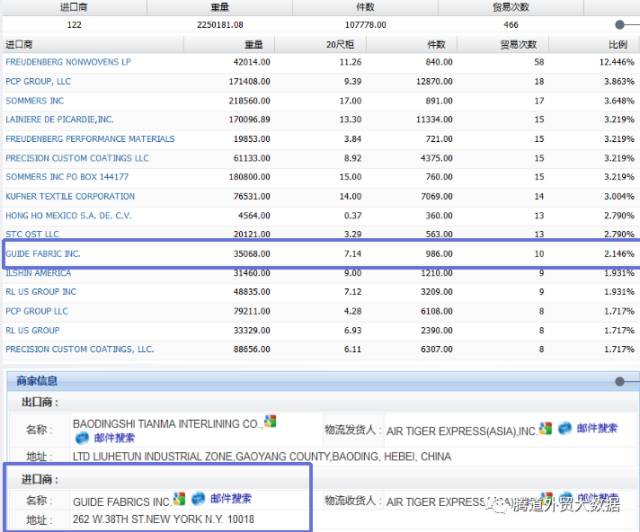The height and width of the screenshot is (532, 640).
Task: Open PCP GROUP LLC link with weight 79211.00
Action: coord(37,311)
